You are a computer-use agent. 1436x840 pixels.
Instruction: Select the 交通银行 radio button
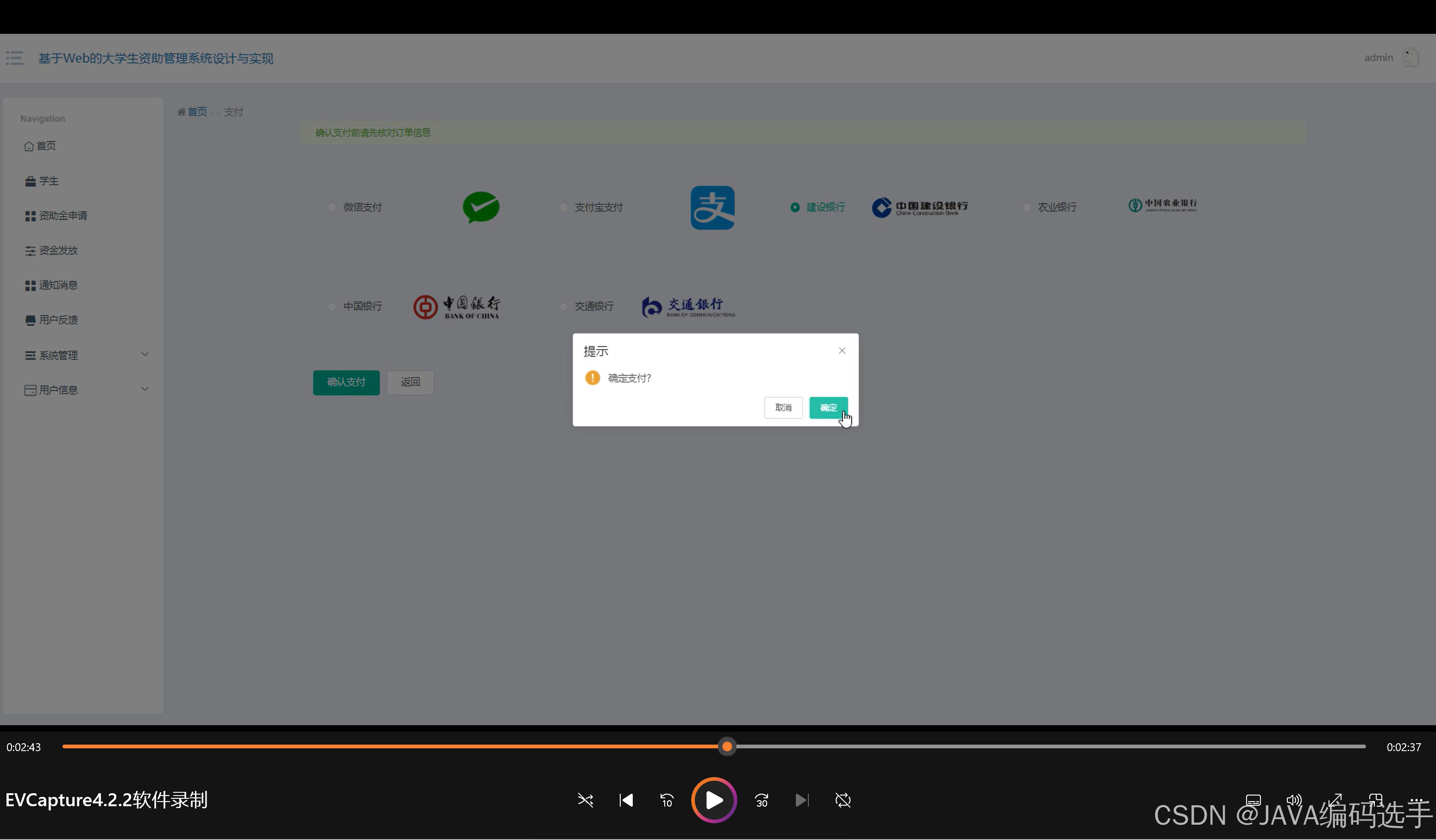563,307
